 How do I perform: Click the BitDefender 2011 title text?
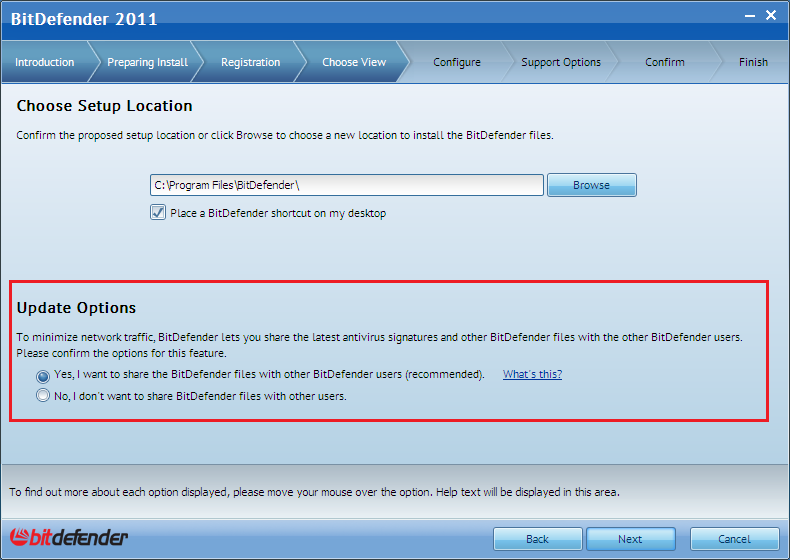click(x=84, y=19)
